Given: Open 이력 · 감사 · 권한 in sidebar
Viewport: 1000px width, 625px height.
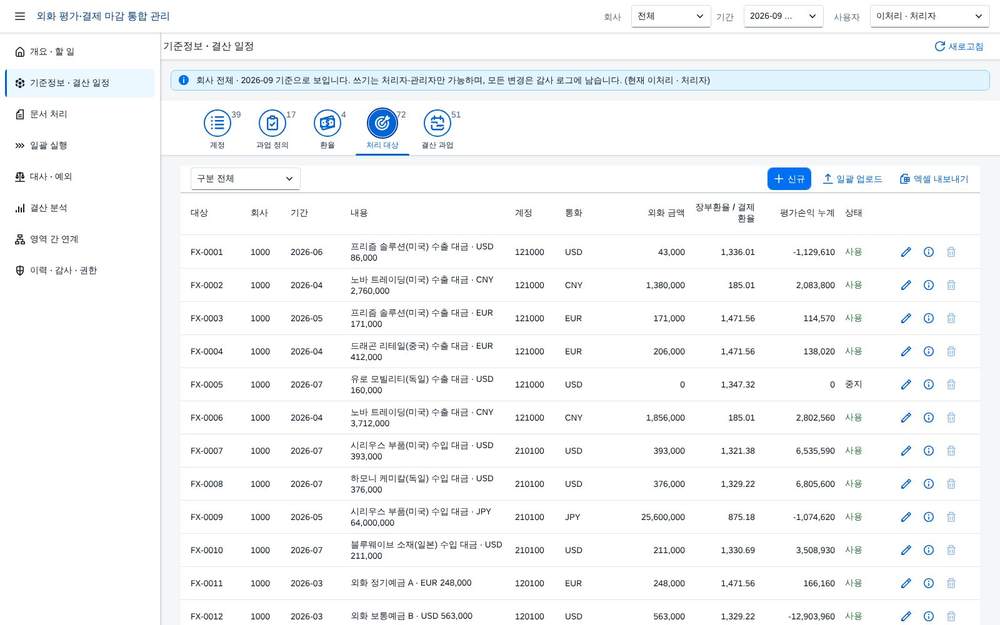Looking at the screenshot, I should (x=80, y=270).
